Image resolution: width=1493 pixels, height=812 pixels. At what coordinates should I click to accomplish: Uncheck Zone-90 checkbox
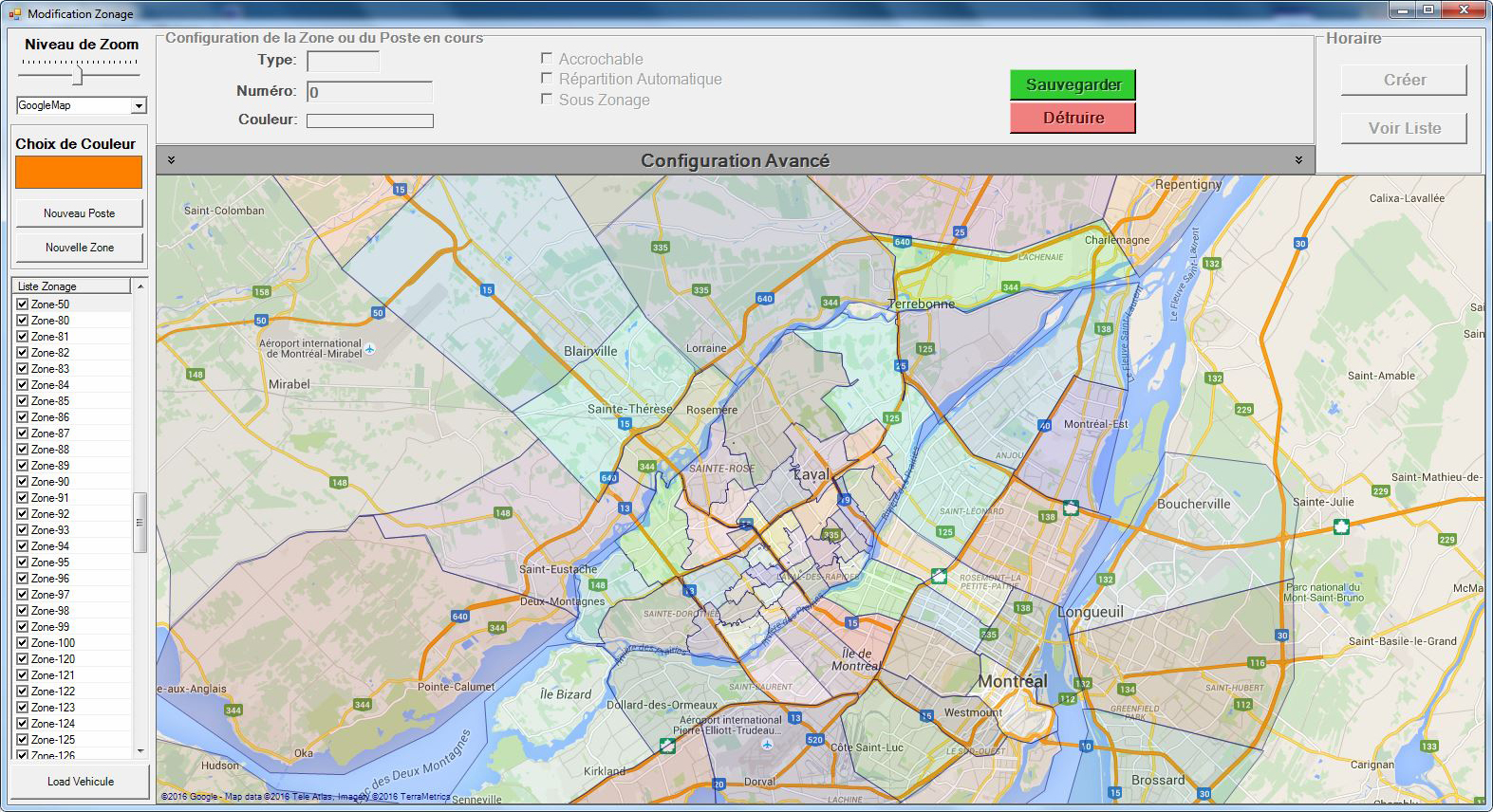point(22,482)
